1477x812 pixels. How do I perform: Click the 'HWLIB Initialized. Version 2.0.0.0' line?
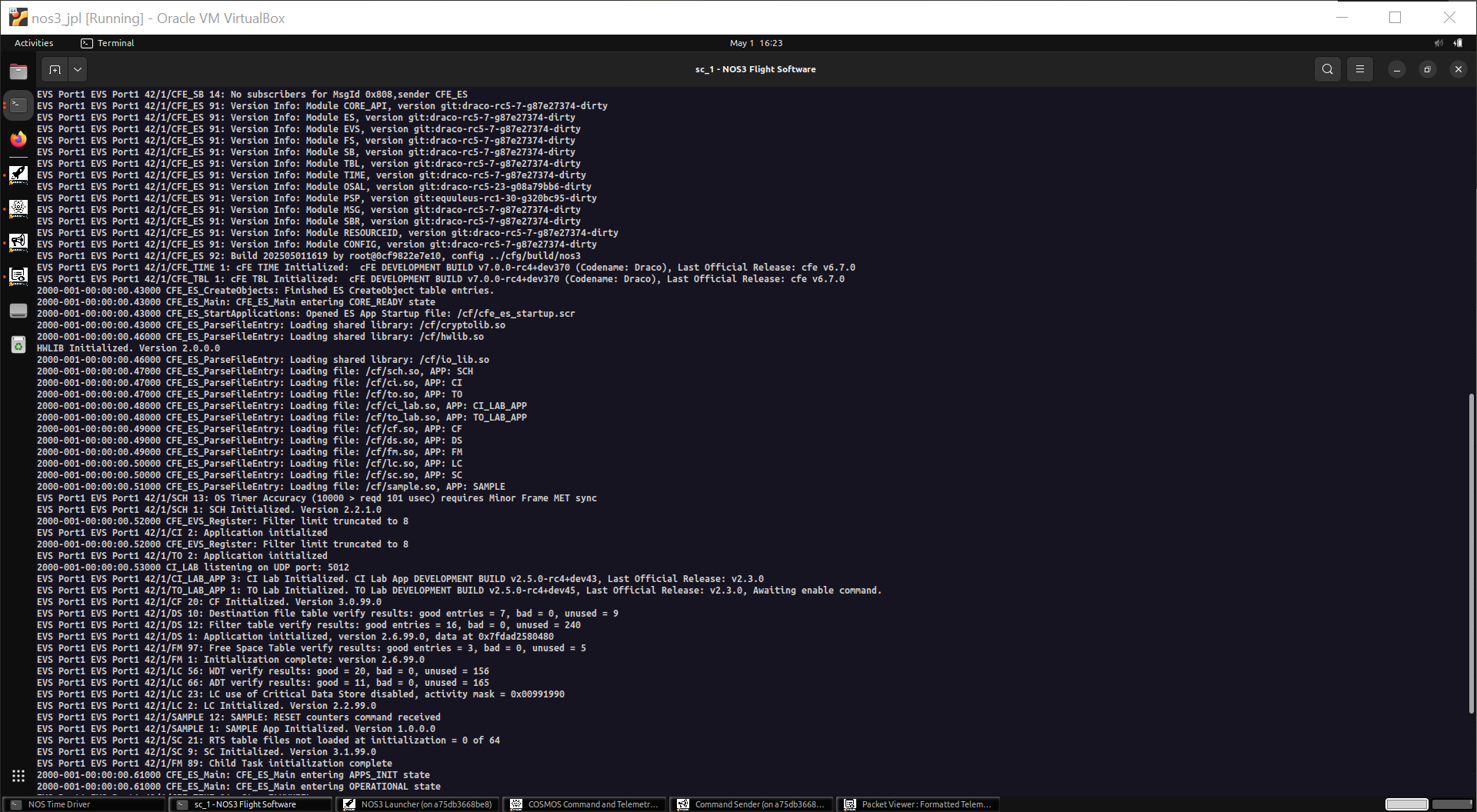pyautogui.click(x=128, y=348)
